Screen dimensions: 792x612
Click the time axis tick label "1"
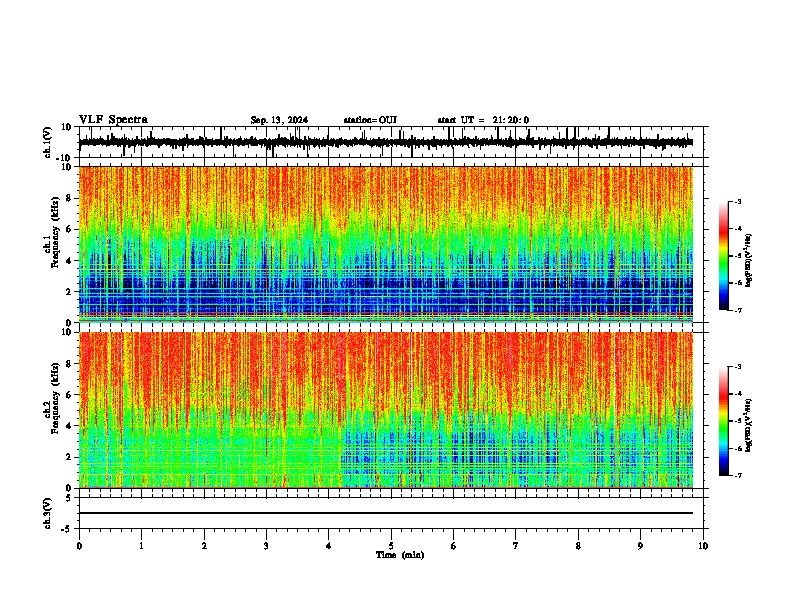pos(141,546)
